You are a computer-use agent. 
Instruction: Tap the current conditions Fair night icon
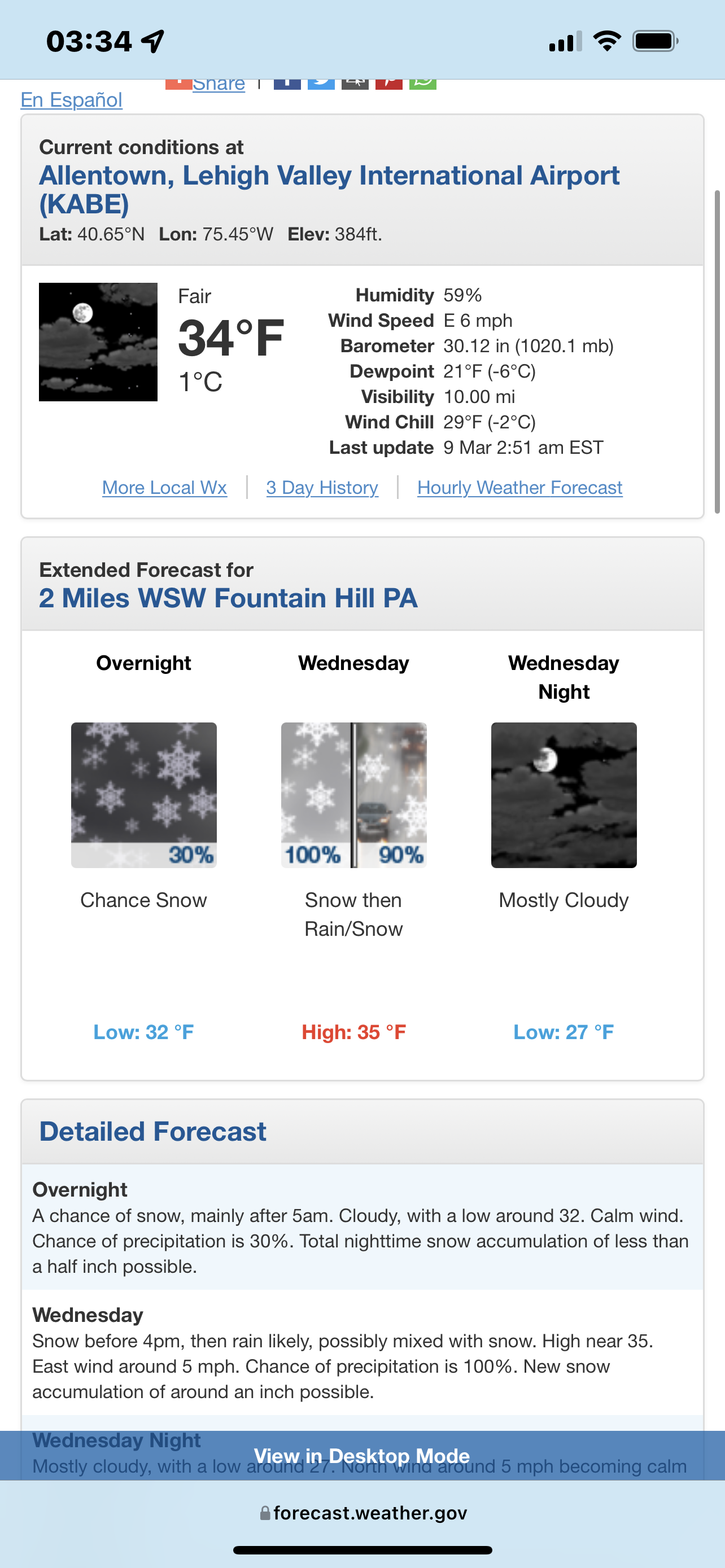tap(98, 341)
